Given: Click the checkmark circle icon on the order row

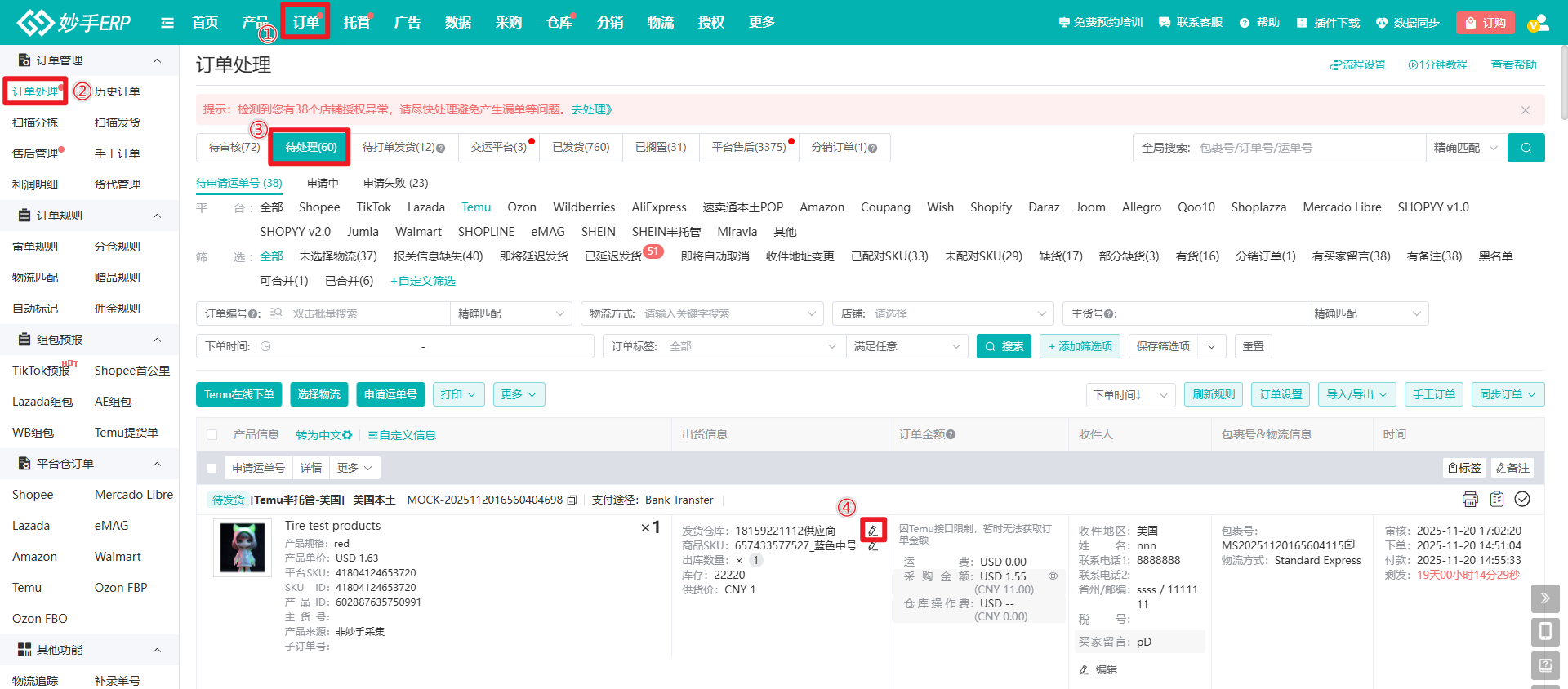Looking at the screenshot, I should 1522,499.
